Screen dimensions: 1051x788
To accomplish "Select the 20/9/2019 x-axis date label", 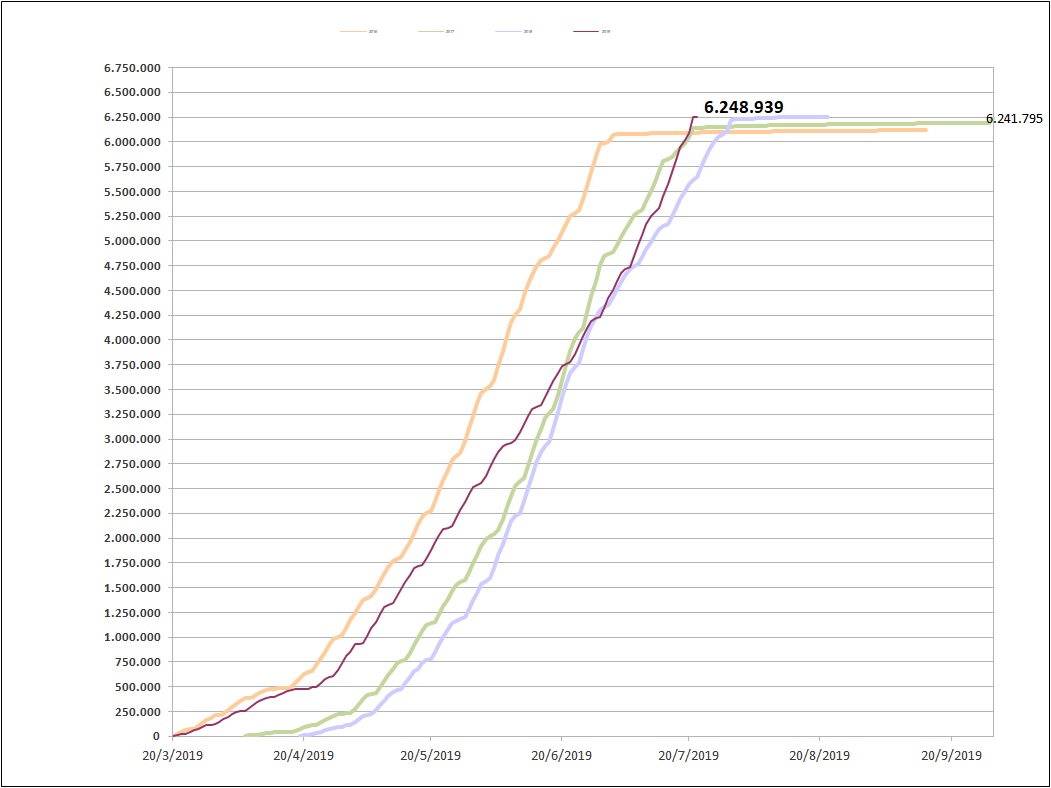I will click(950, 756).
